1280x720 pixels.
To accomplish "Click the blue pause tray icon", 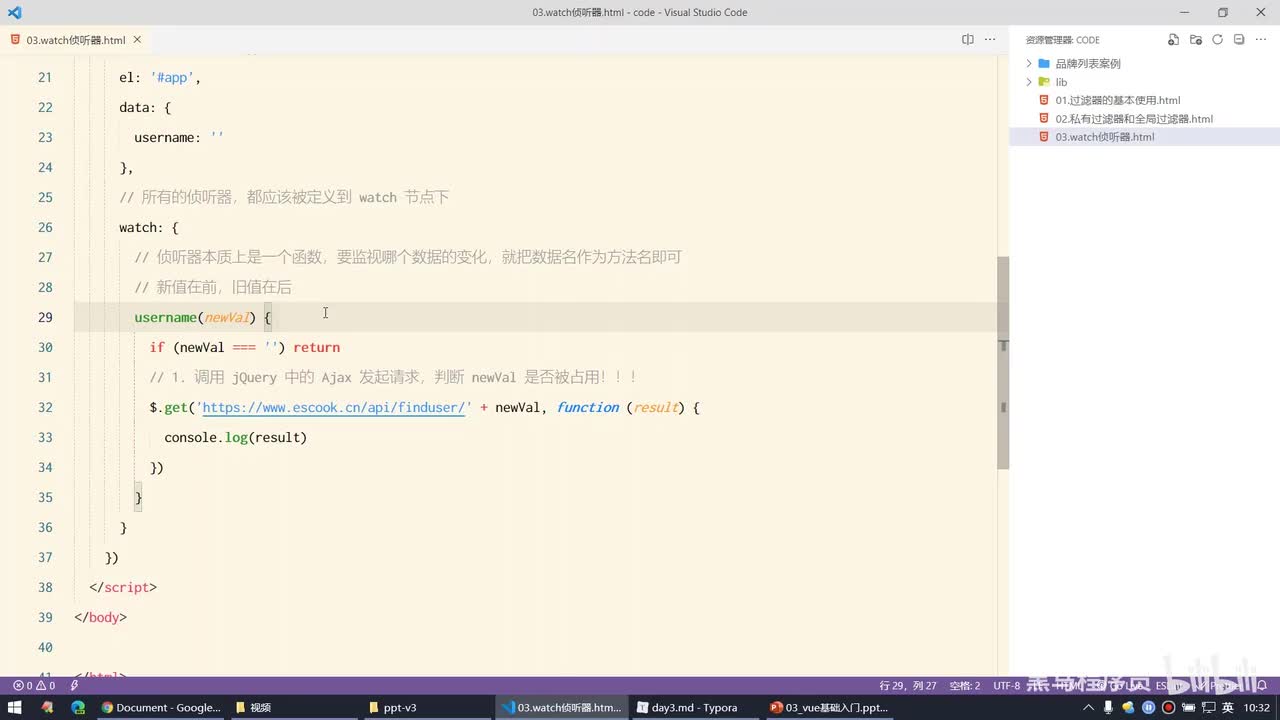I will coord(1148,707).
